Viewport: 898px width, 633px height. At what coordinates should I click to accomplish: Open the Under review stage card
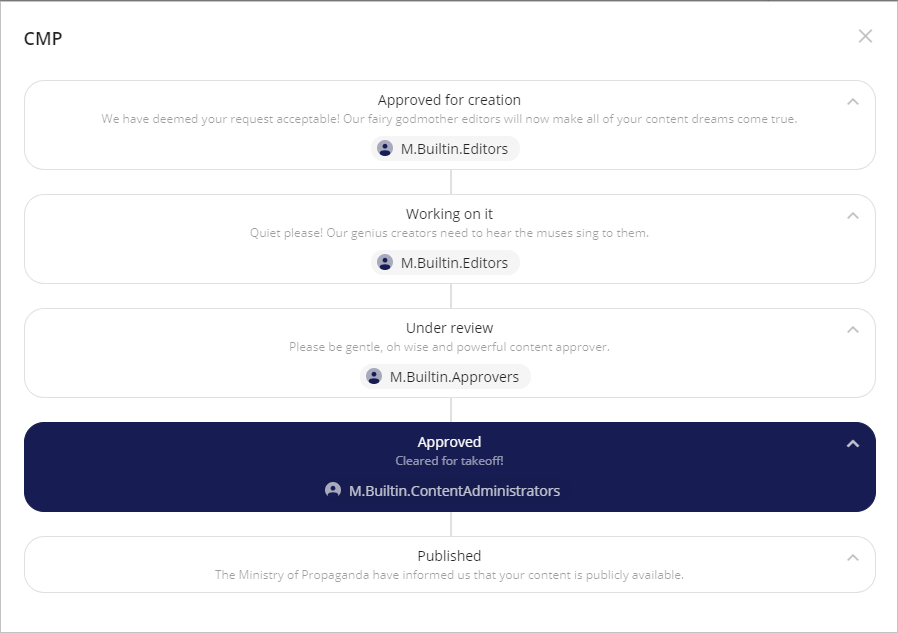449,352
